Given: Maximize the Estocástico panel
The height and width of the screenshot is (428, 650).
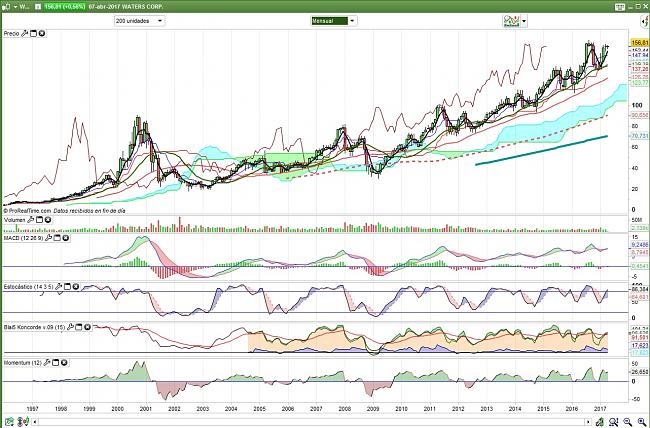Looking at the screenshot, I should (x=68, y=287).
